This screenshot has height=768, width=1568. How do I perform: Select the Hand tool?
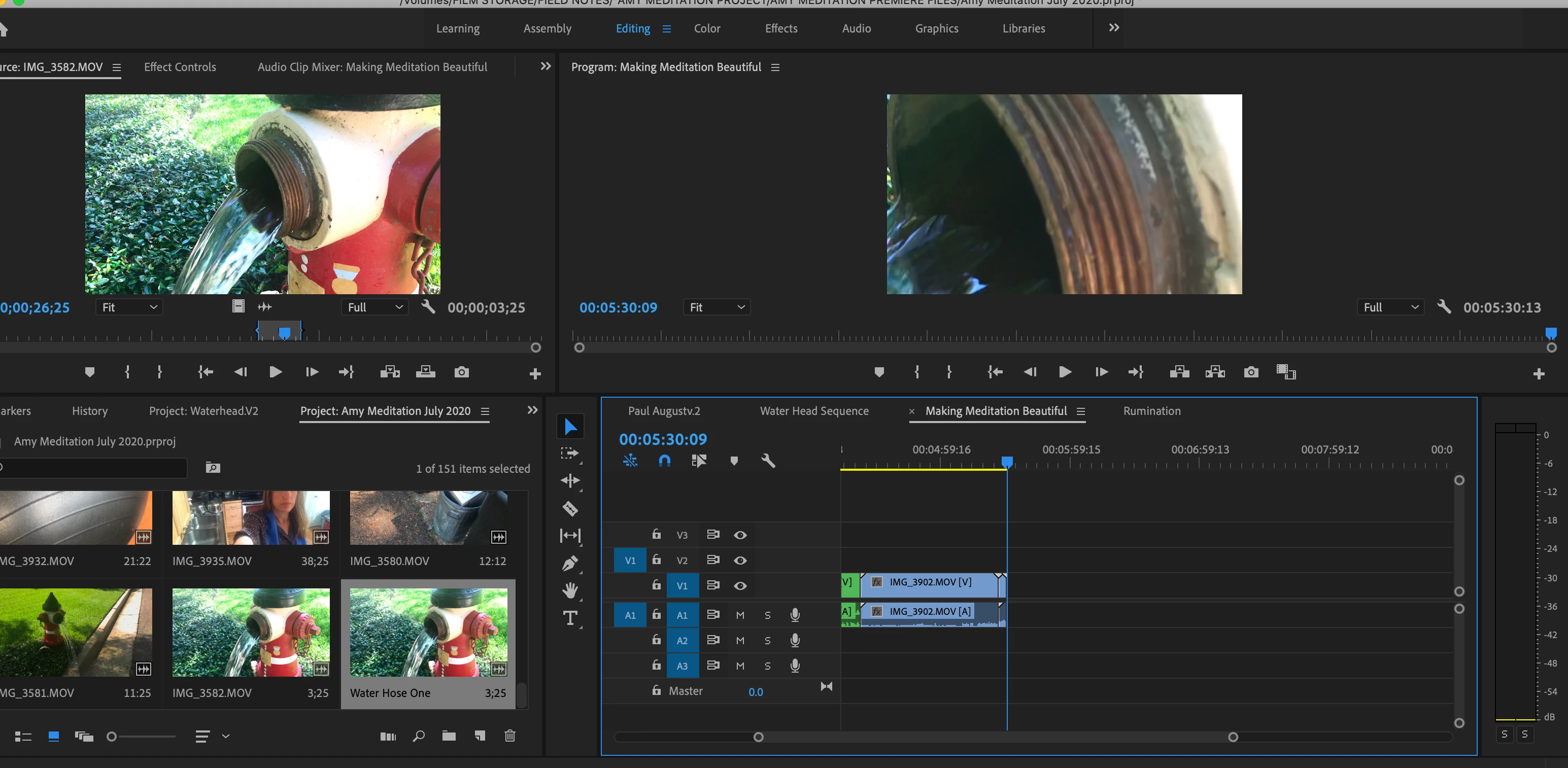coord(570,590)
